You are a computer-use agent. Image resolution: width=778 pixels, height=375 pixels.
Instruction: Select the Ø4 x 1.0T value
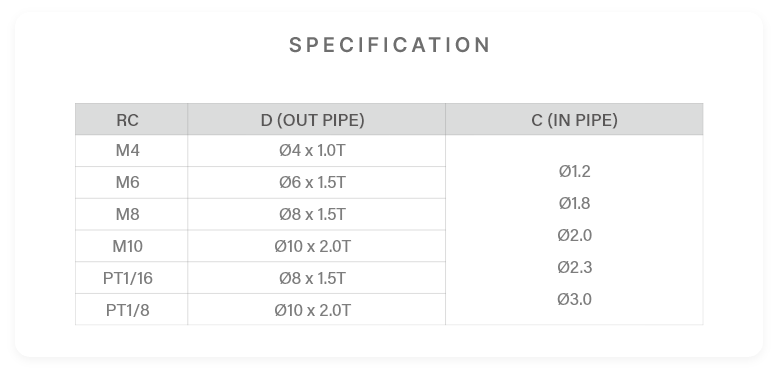point(312,151)
